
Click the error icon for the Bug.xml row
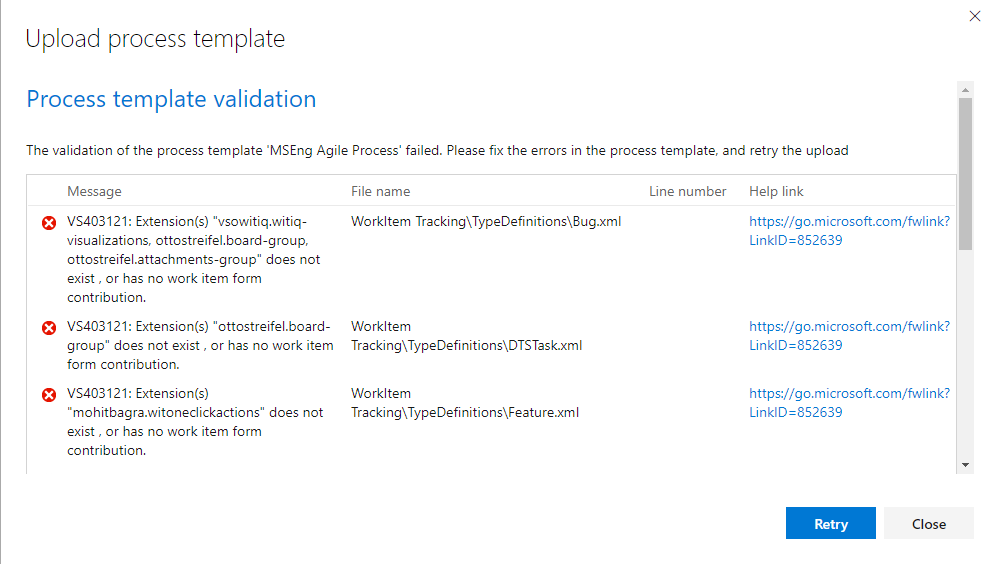point(48,222)
